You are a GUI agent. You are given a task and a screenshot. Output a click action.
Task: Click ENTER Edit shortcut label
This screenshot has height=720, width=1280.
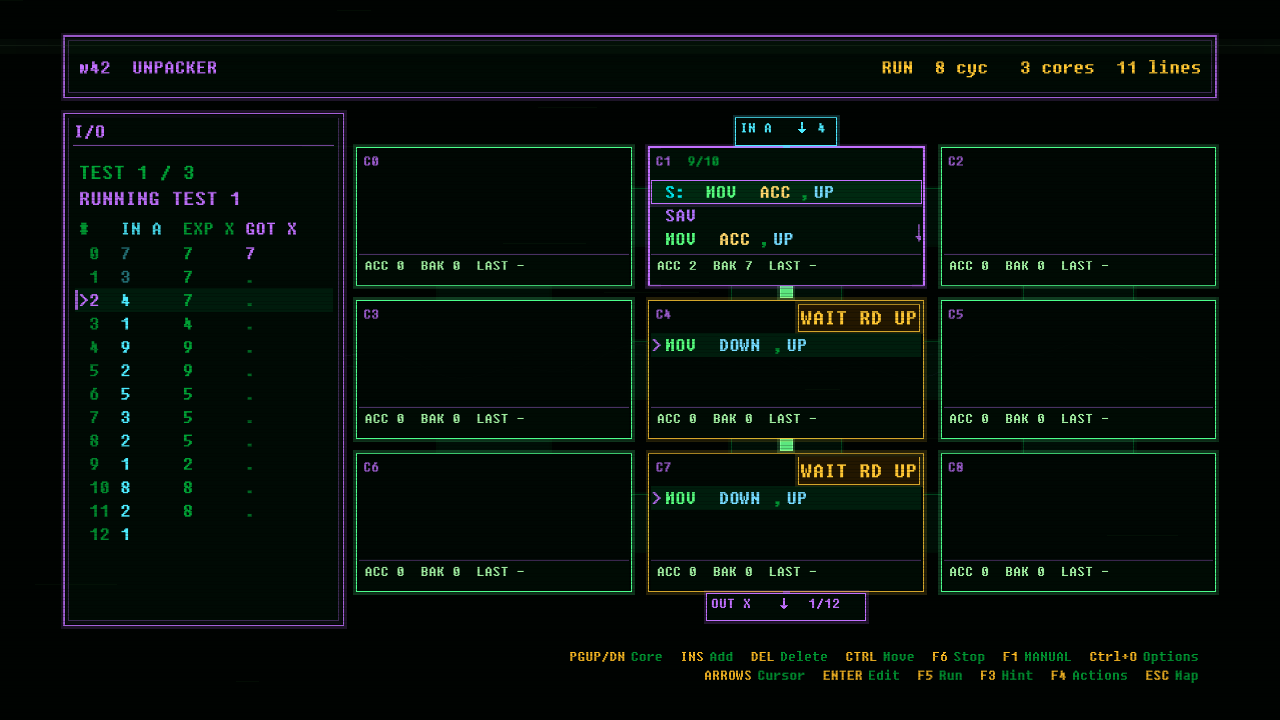pyautogui.click(x=862, y=676)
